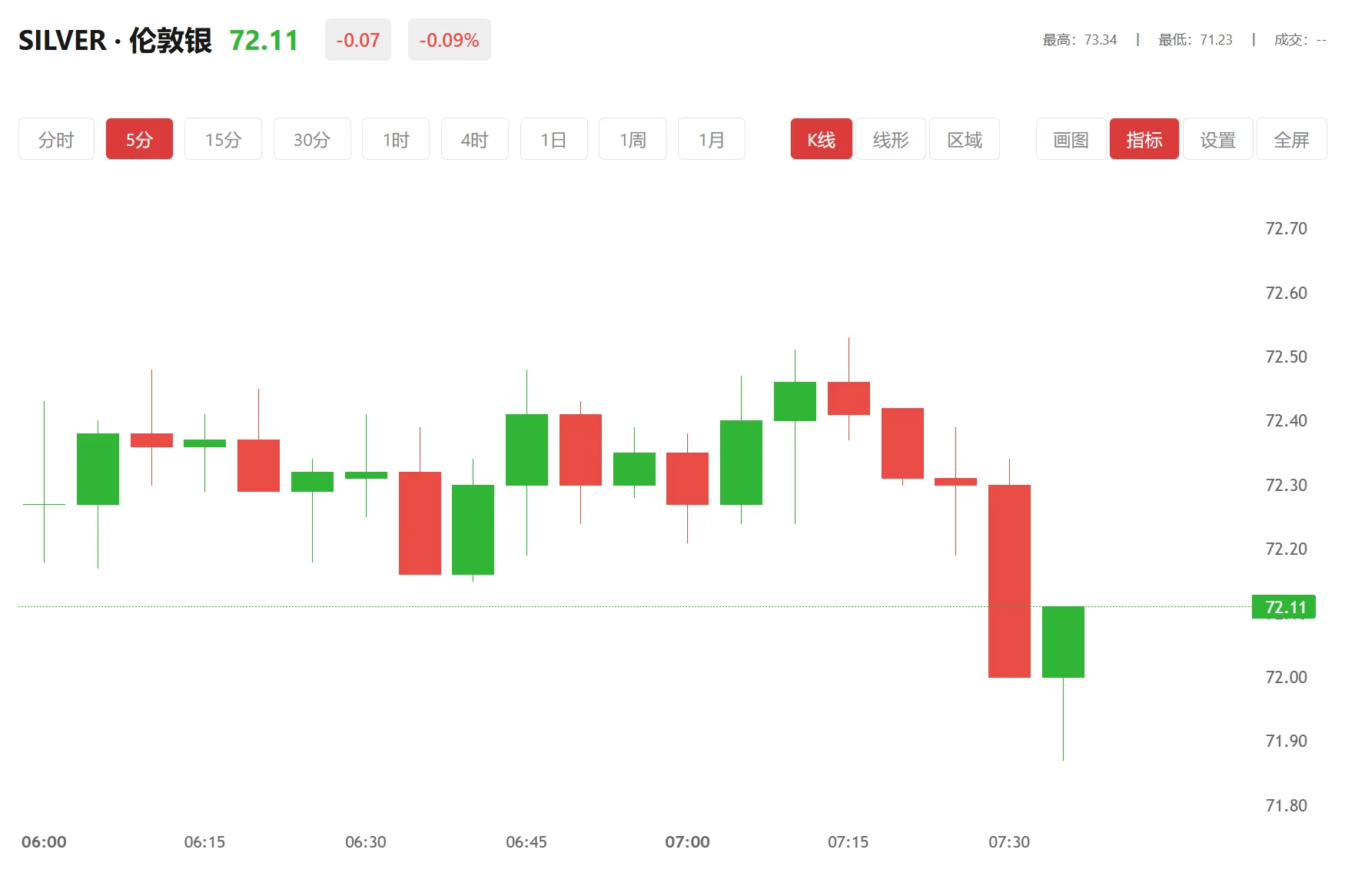This screenshot has width=1345, height=896.
Task: Switch to the 分时 timeframe tab
Action: tap(56, 139)
